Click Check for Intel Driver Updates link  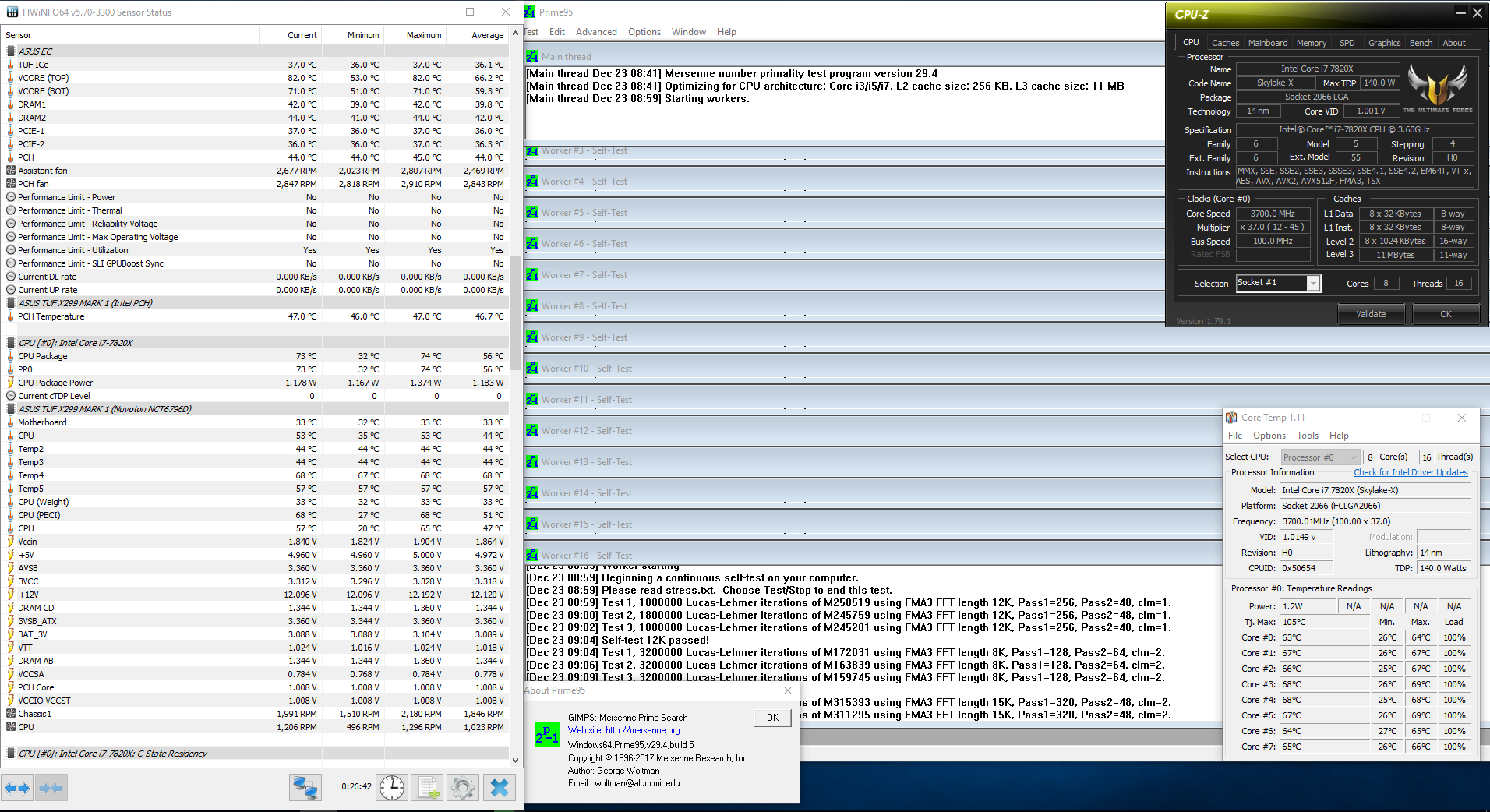(x=1411, y=472)
